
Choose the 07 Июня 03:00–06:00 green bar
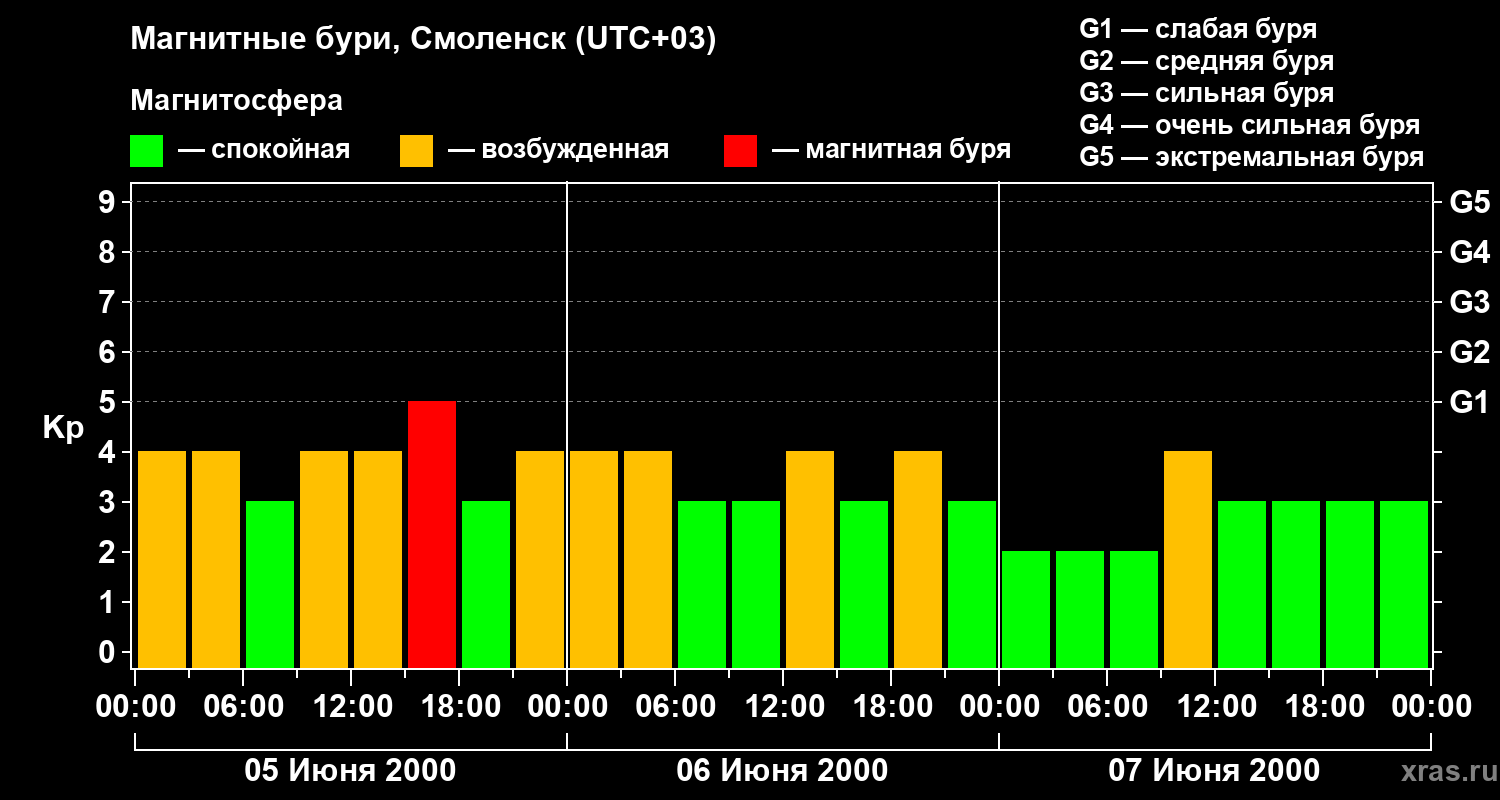(x=1080, y=609)
